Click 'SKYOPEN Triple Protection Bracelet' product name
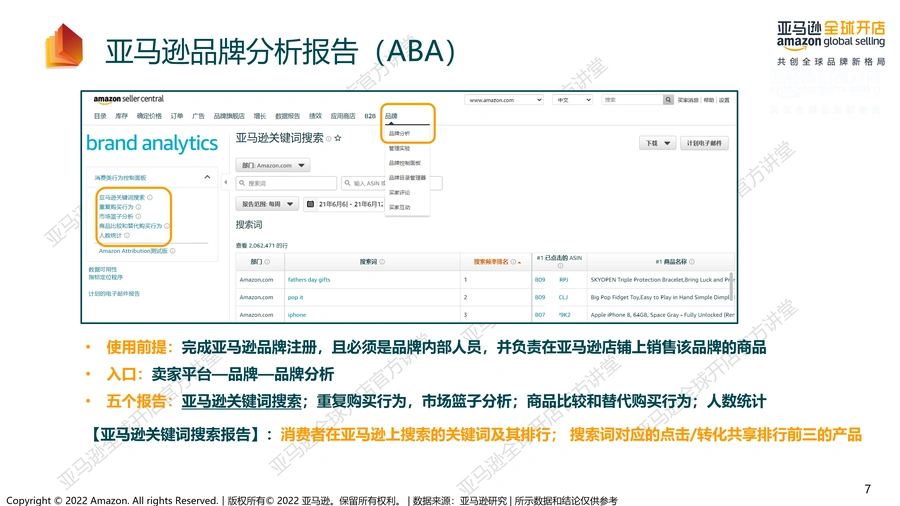The height and width of the screenshot is (506, 900). (x=637, y=280)
